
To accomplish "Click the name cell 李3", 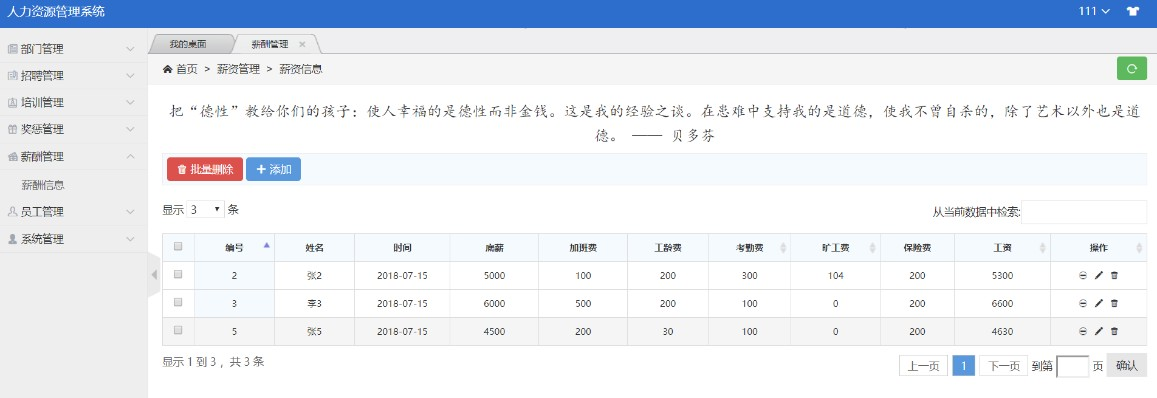I will click(x=314, y=303).
